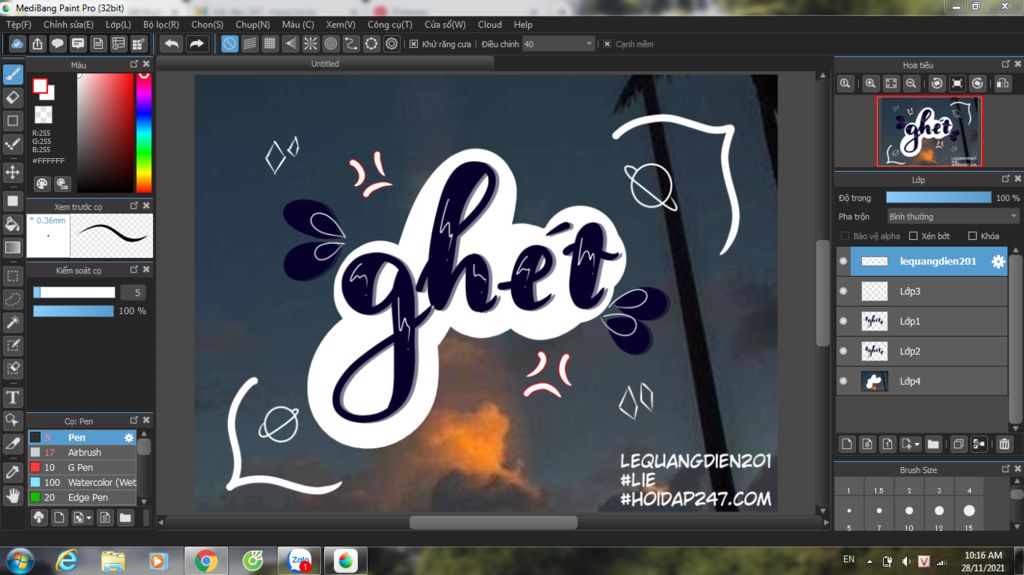Choose the Edge Pen brush
Image resolution: width=1024 pixels, height=575 pixels.
pos(82,497)
